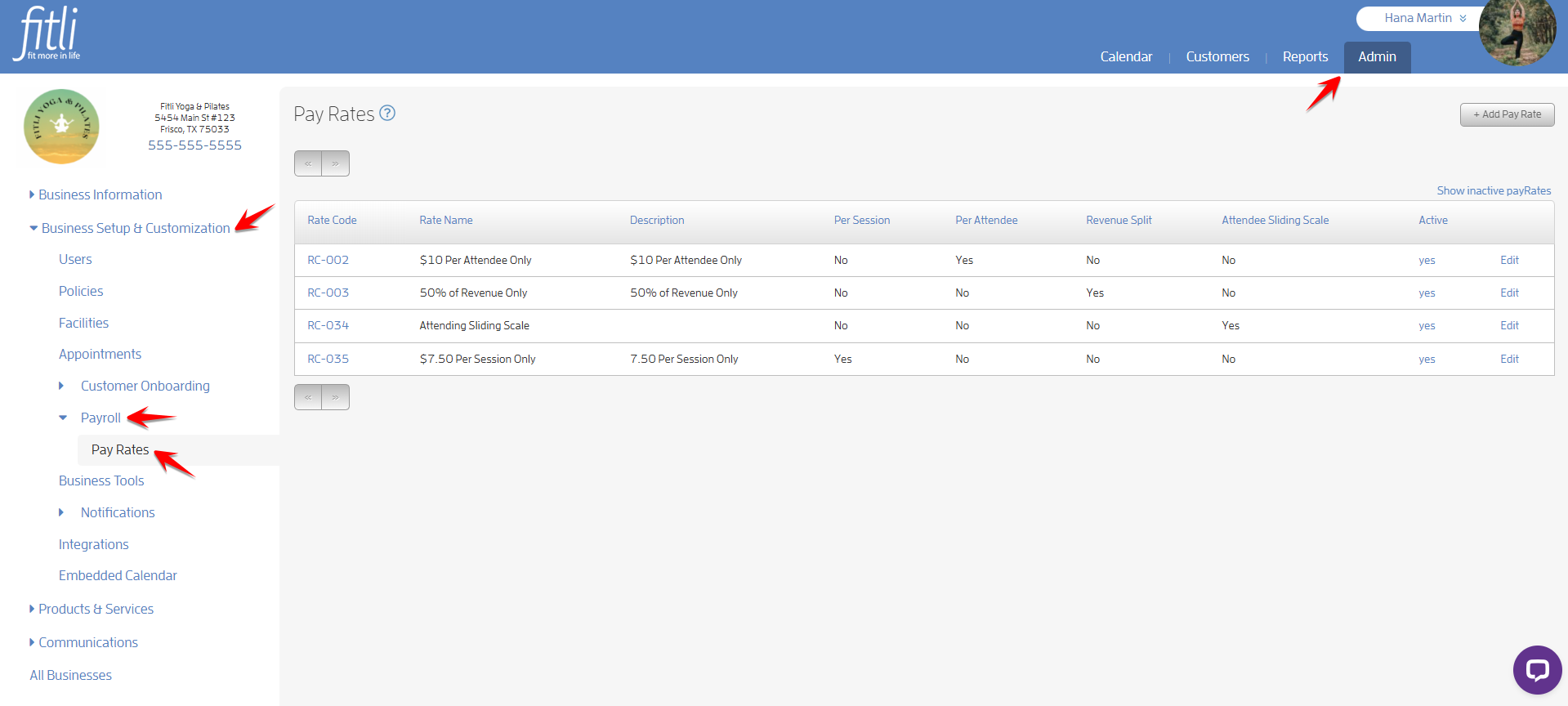This screenshot has width=1568, height=706.
Task: Open rate code RC-035
Action: [328, 359]
